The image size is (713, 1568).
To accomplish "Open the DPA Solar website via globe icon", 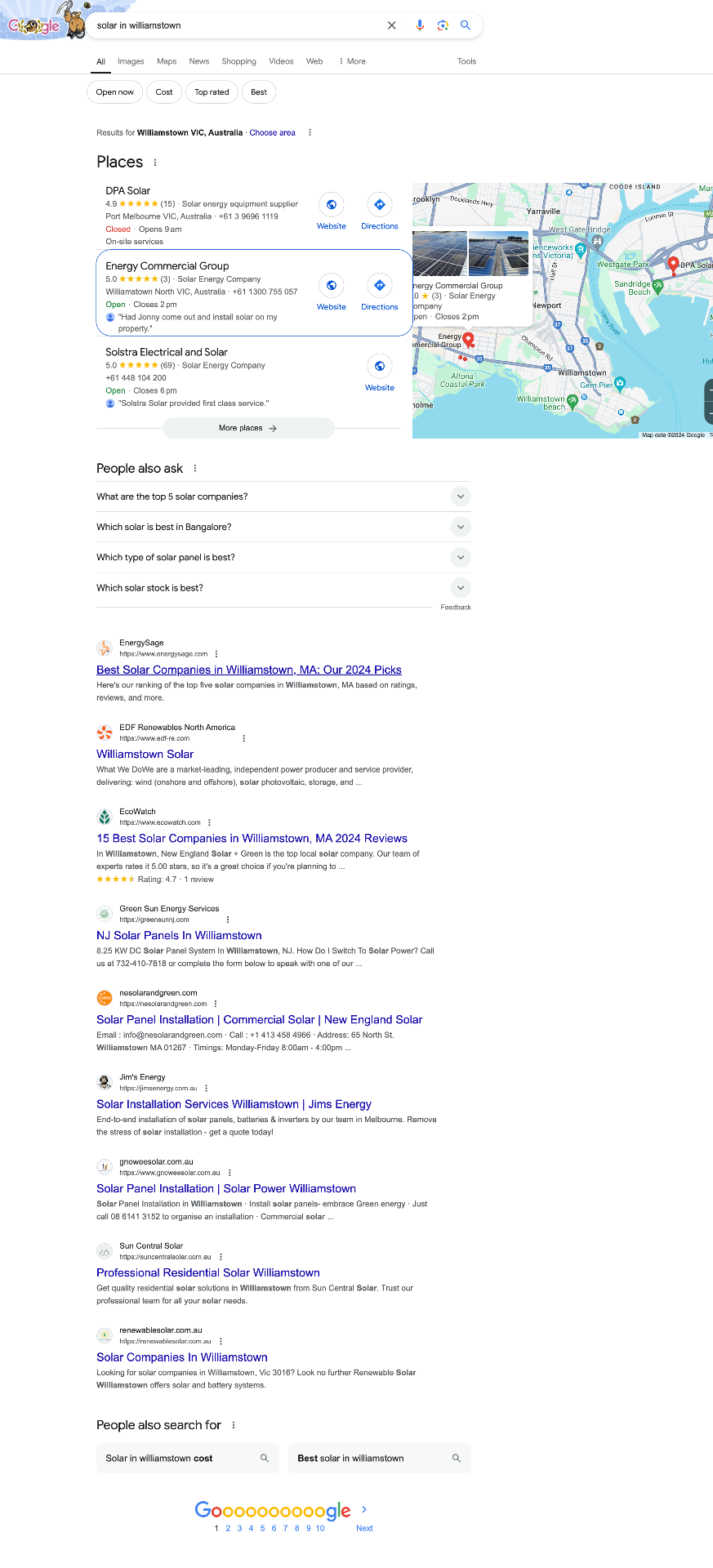I will [332, 205].
